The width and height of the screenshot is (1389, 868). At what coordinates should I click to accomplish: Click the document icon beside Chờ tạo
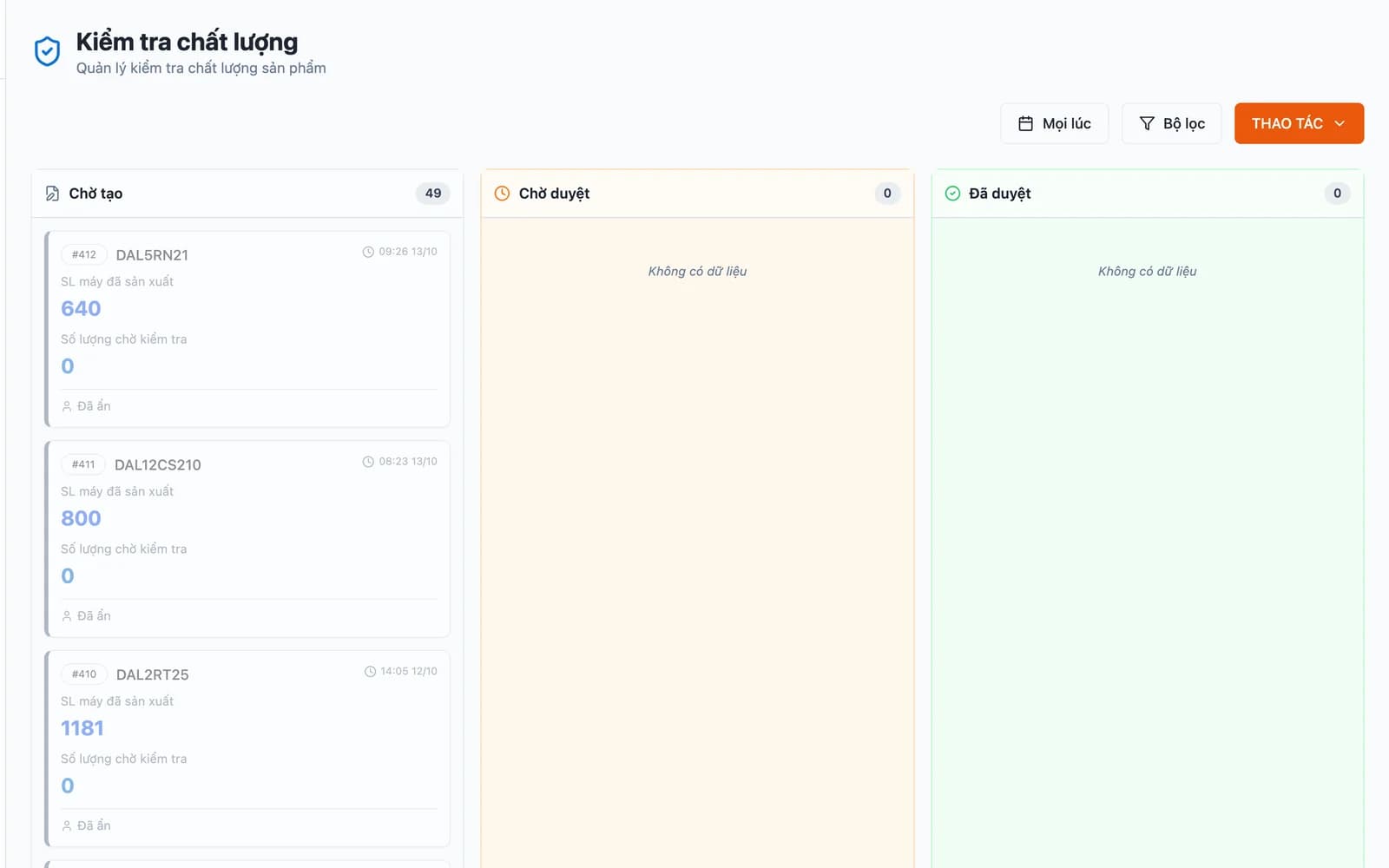(x=52, y=194)
